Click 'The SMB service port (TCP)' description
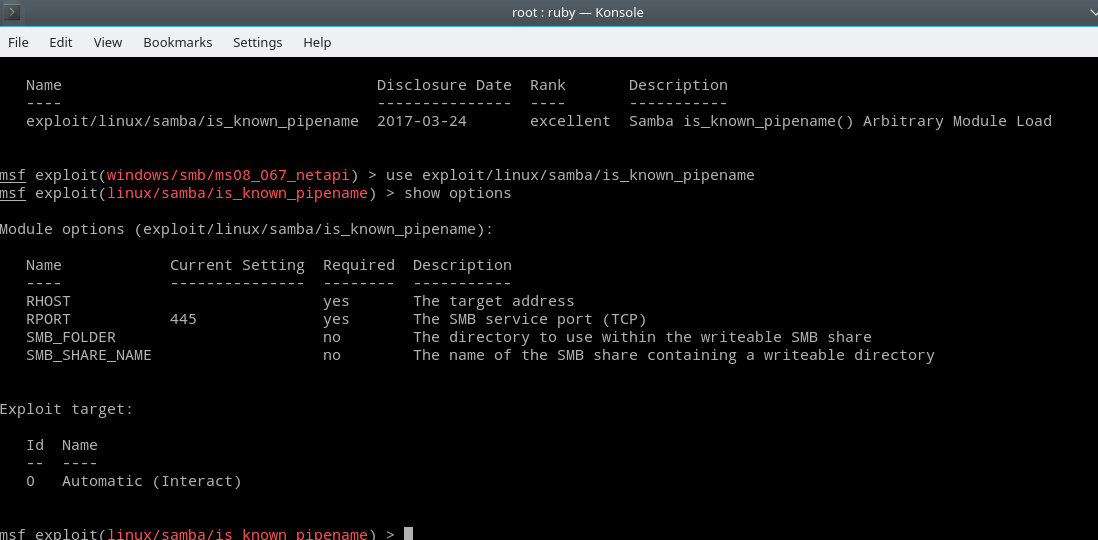The width and height of the screenshot is (1098, 540). 529,319
